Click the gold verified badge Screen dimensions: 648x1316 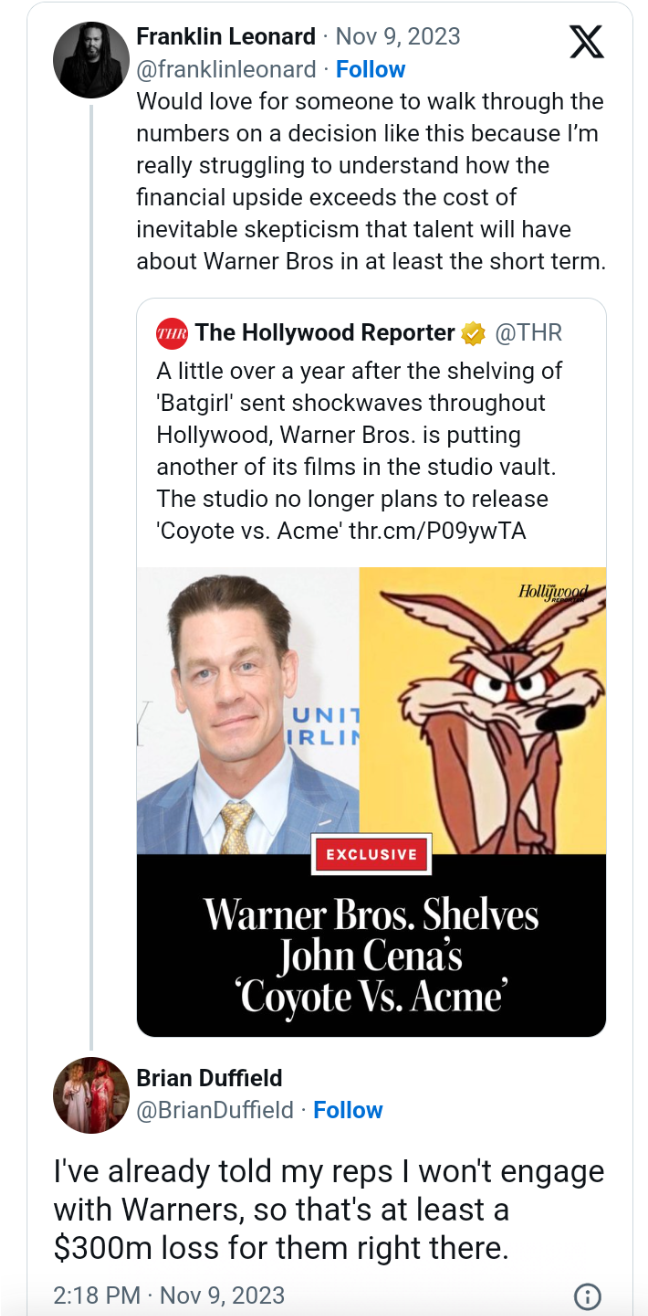point(472,333)
